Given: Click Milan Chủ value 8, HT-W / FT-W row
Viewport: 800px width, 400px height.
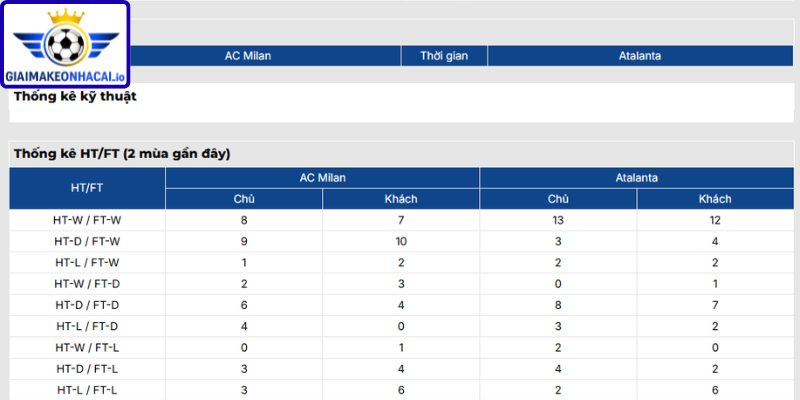Looking at the screenshot, I should coord(244,220).
